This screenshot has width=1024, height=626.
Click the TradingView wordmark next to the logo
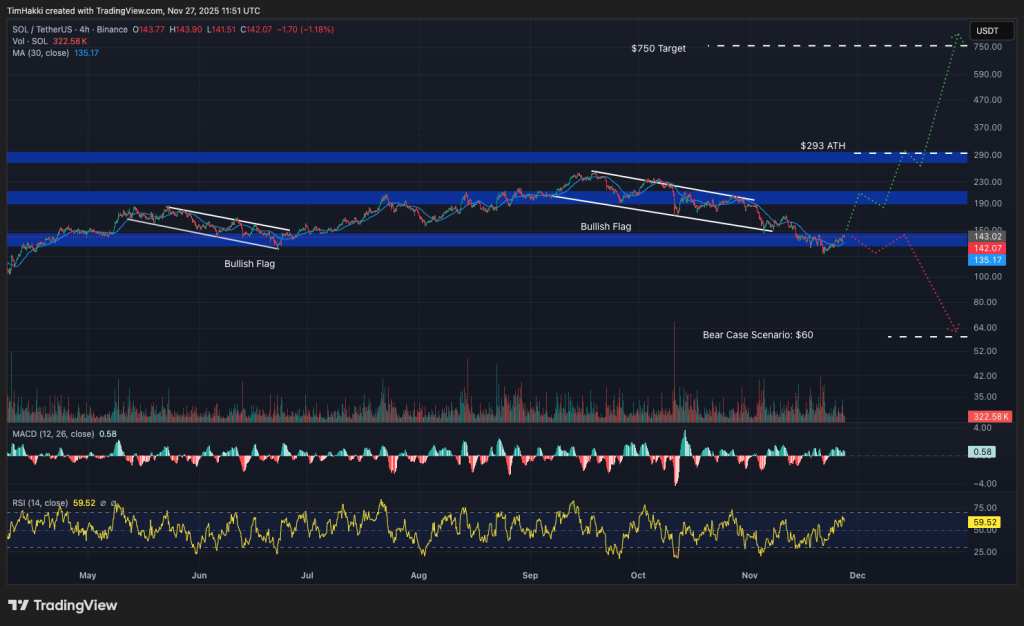[74, 605]
